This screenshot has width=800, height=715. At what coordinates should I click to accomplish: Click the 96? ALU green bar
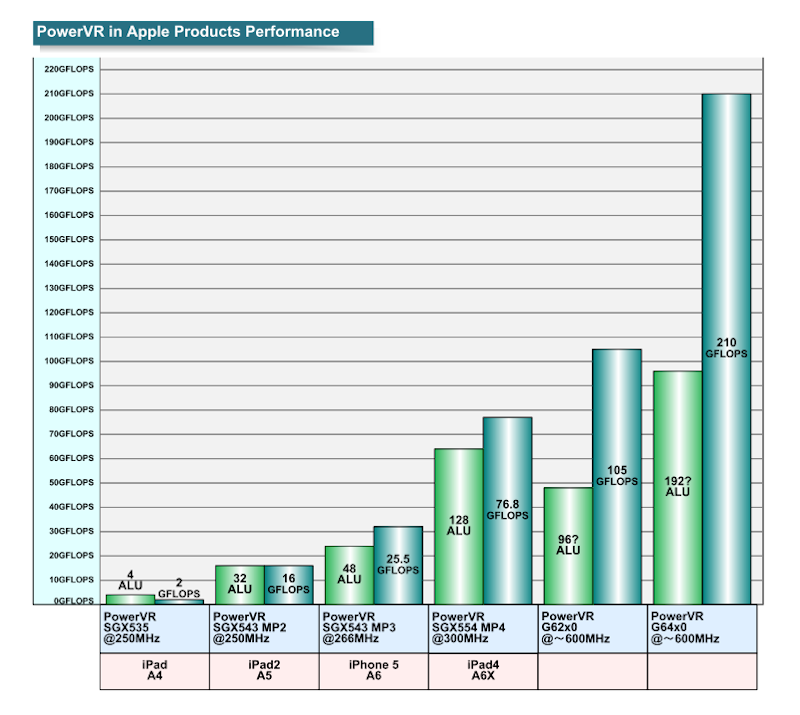coord(568,546)
